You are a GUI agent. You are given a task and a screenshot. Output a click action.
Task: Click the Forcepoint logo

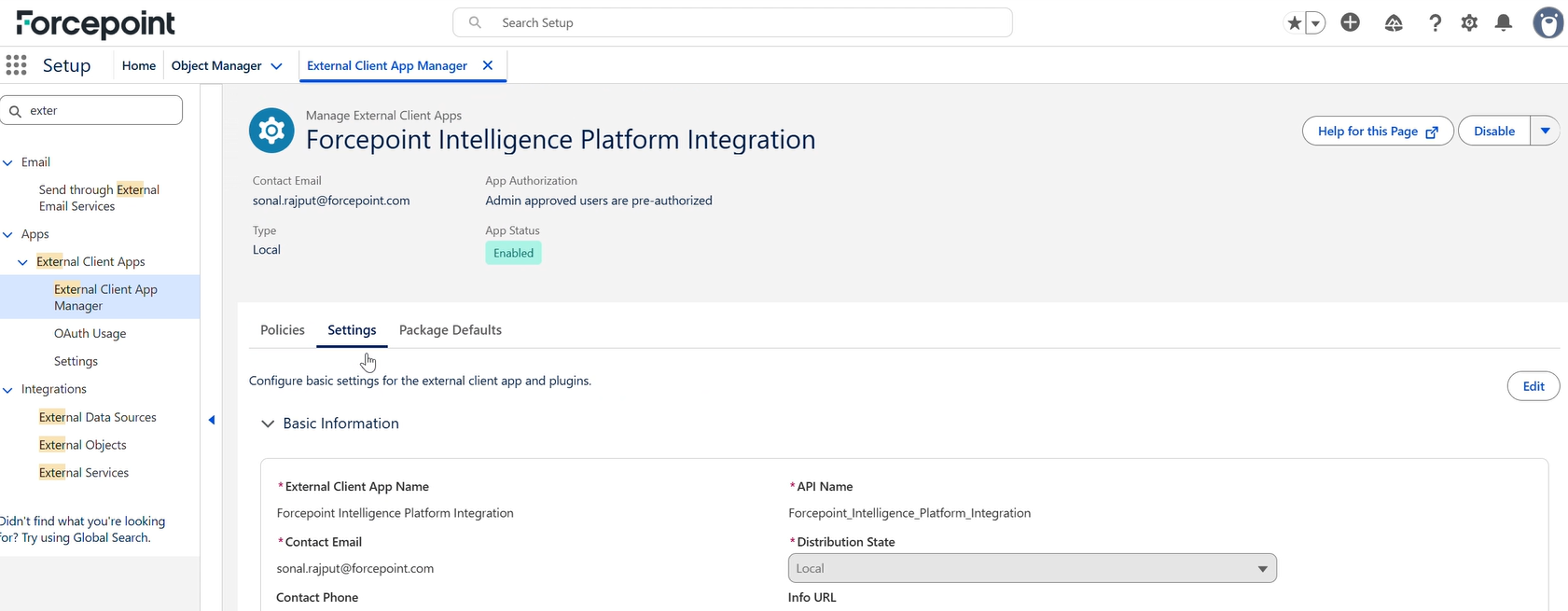[x=95, y=24]
